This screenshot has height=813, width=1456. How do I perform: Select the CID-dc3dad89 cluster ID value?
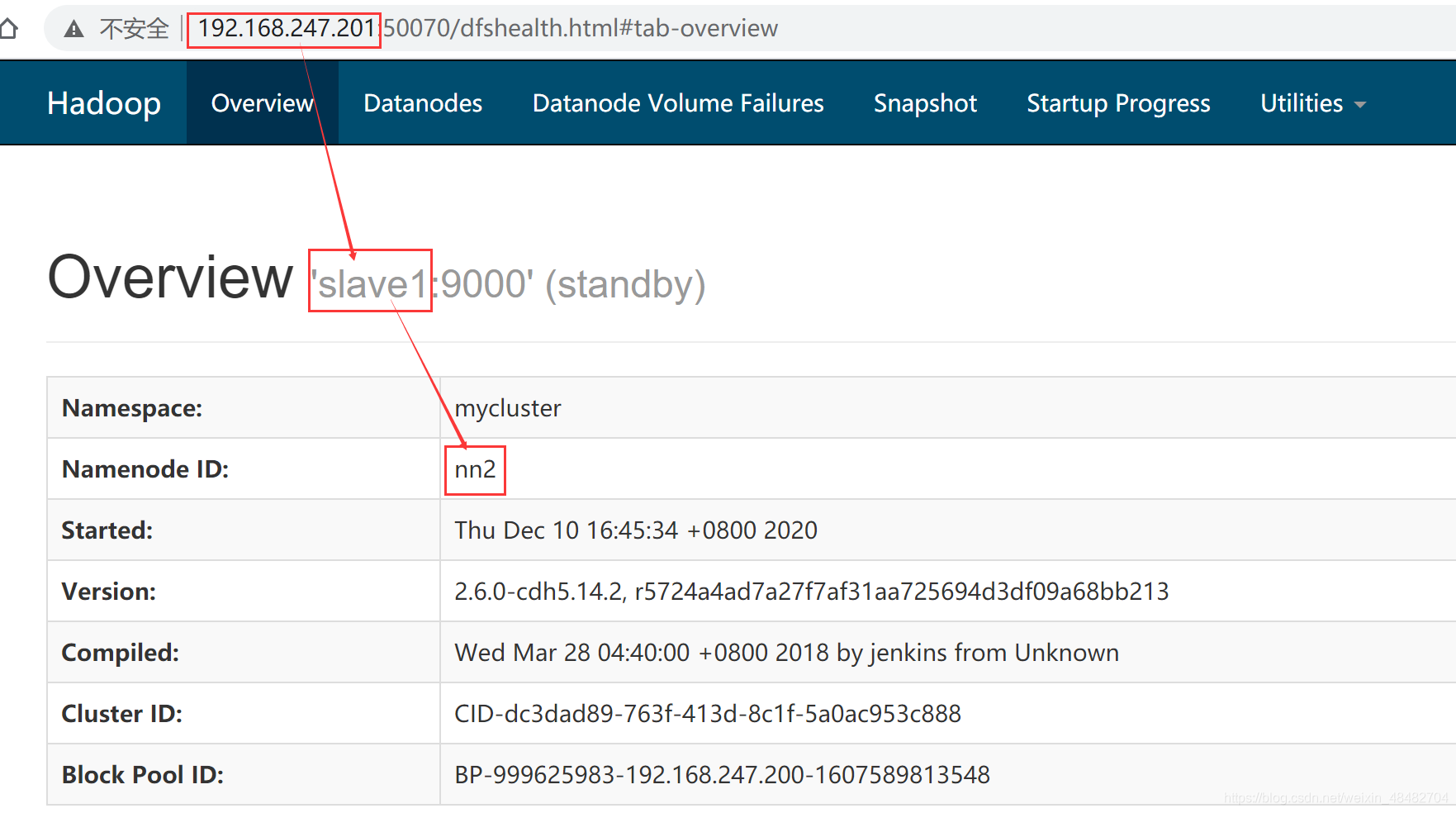(708, 714)
